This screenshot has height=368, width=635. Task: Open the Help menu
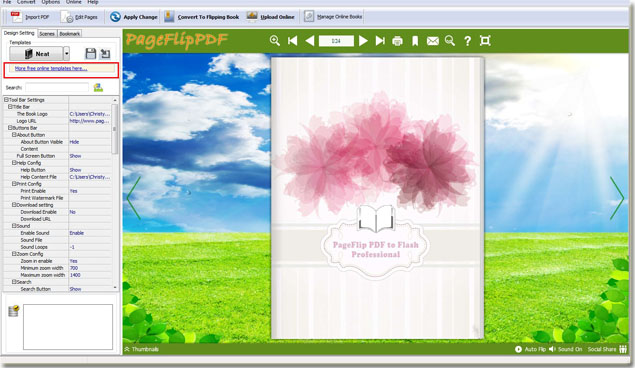pos(93,2)
